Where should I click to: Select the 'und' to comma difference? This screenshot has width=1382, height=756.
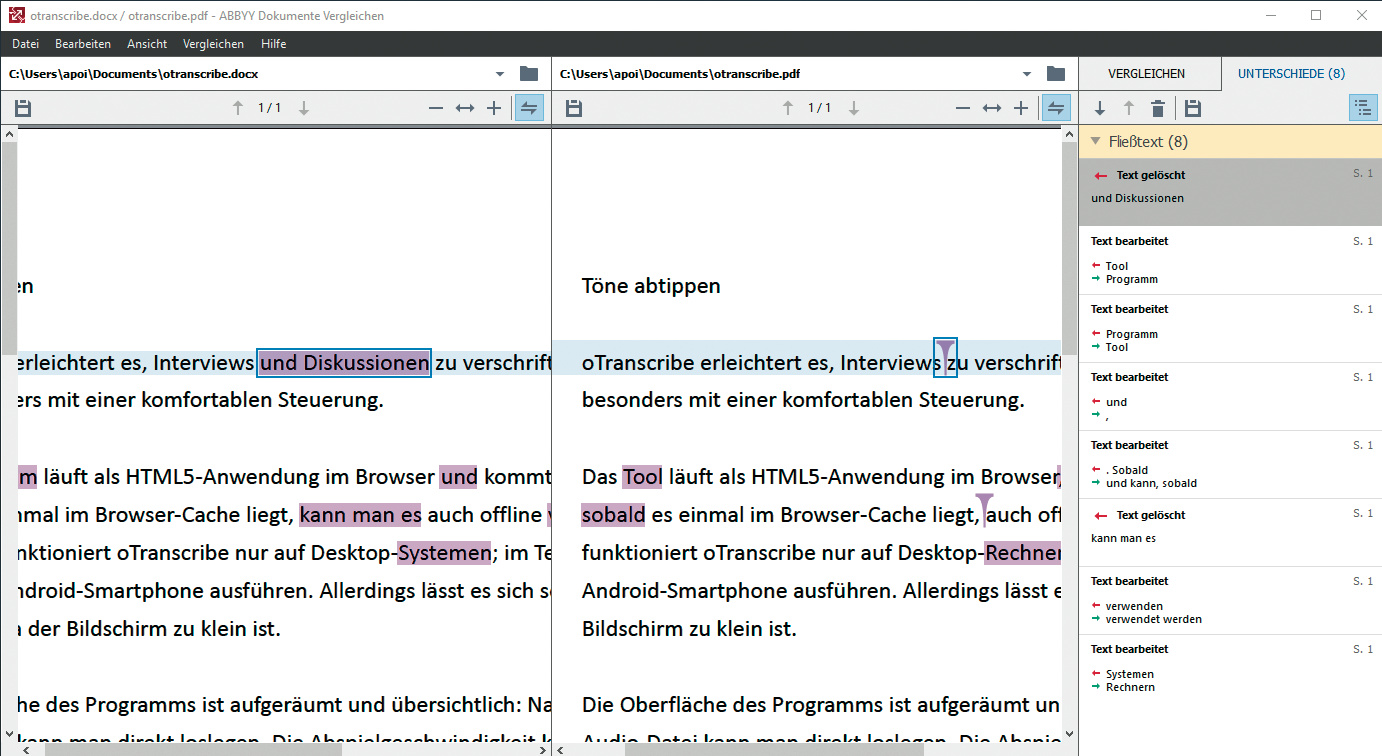tap(1230, 396)
